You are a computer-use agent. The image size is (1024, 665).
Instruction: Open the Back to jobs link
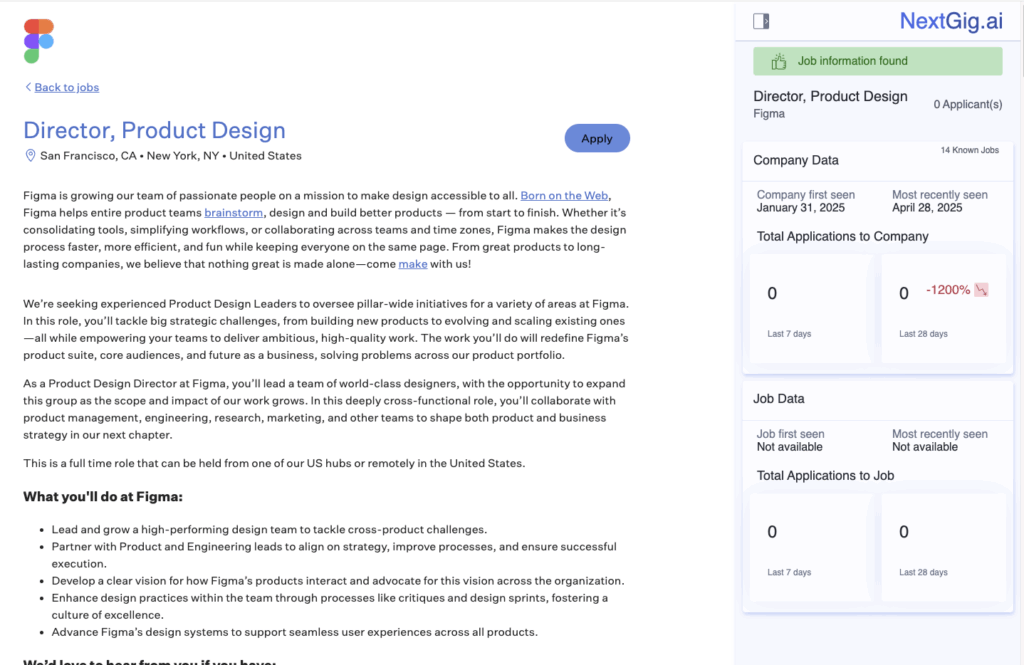click(x=67, y=88)
